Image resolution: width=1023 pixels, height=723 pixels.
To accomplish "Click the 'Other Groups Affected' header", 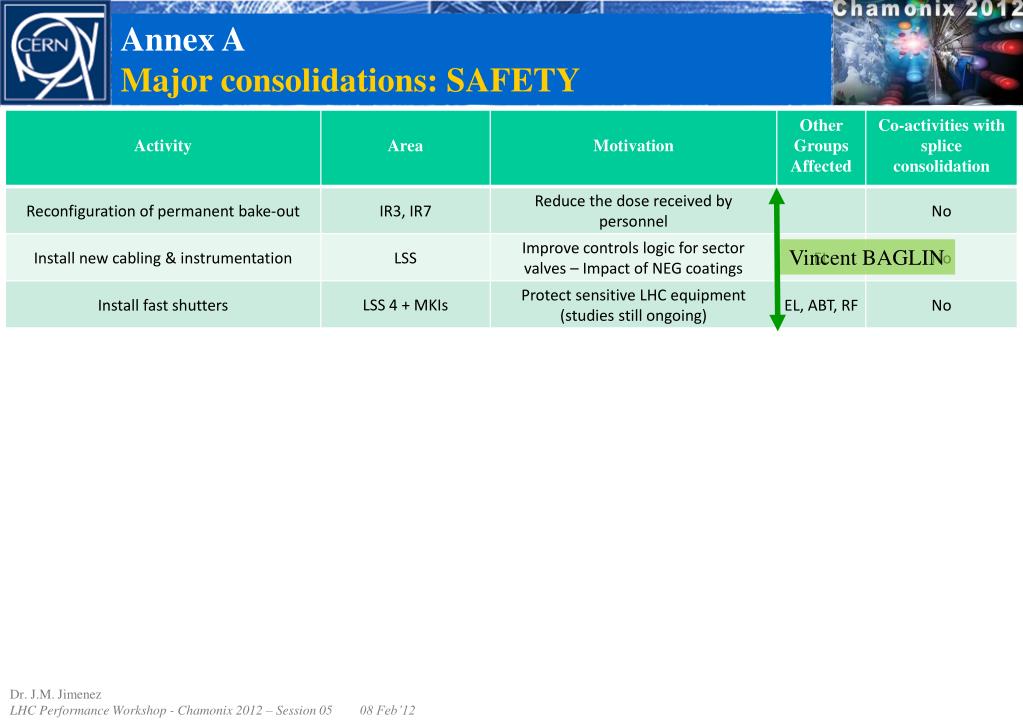I will click(821, 146).
